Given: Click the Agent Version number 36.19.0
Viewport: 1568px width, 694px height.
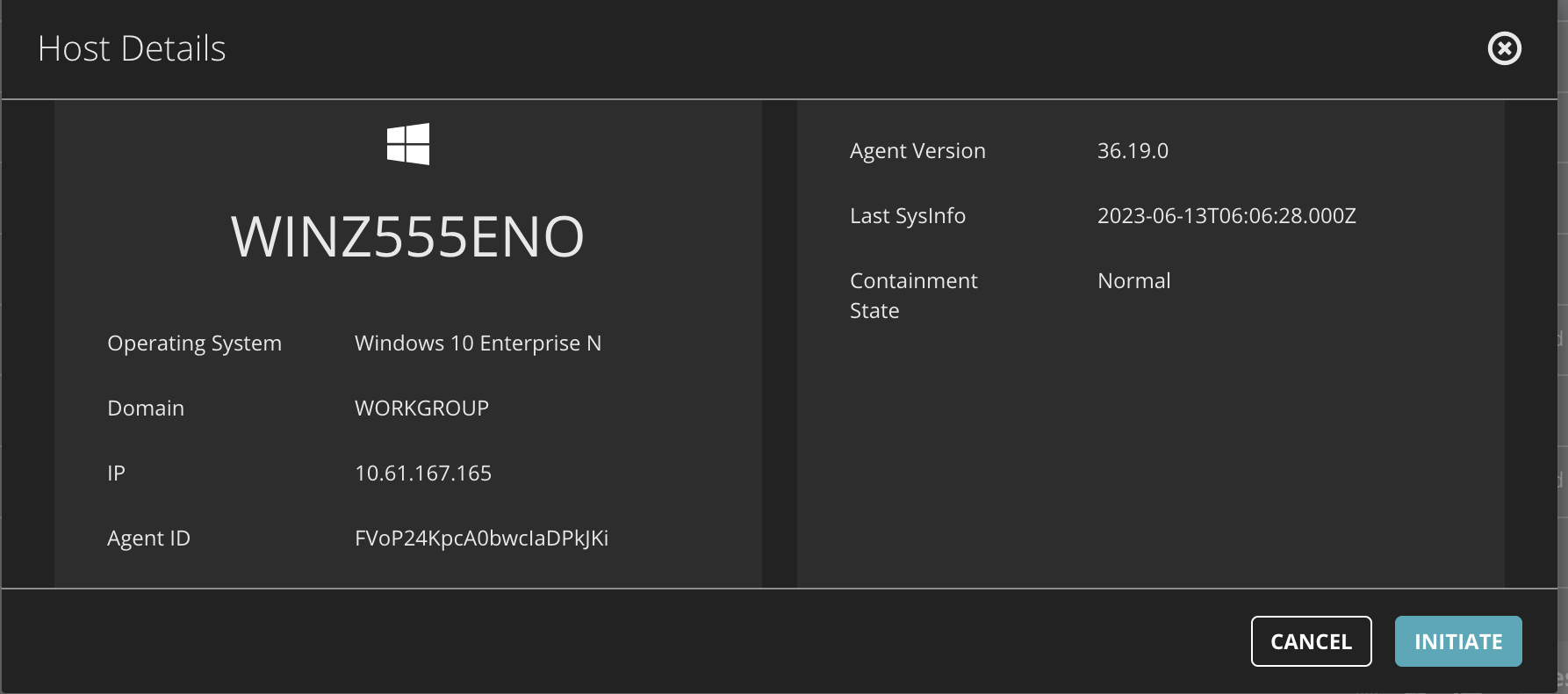Looking at the screenshot, I should 1133,150.
